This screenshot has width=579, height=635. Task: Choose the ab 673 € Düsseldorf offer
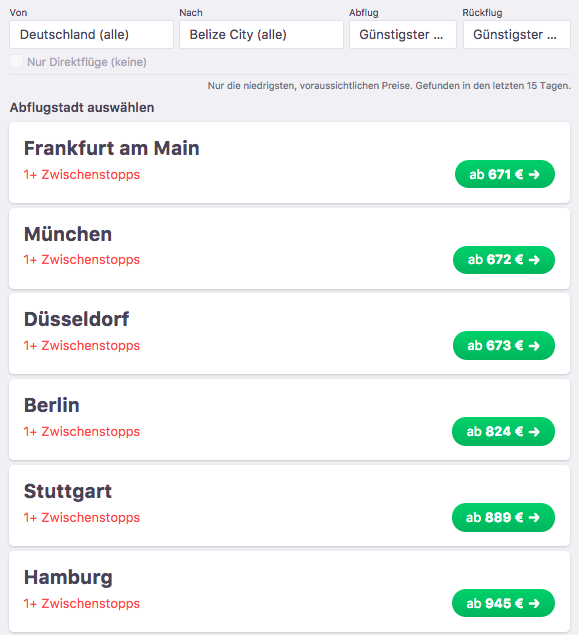[x=504, y=345]
